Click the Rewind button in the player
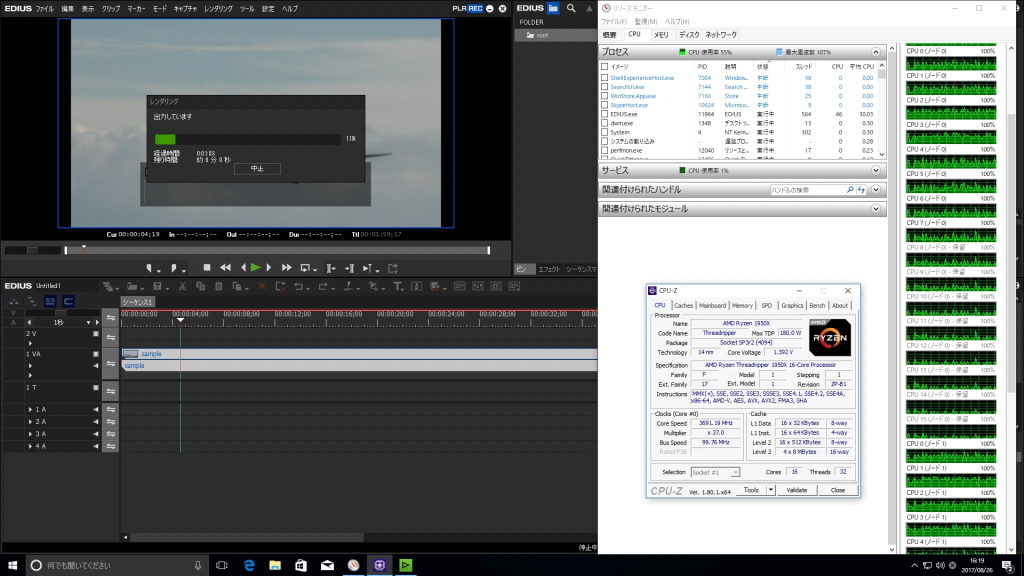 [225, 268]
